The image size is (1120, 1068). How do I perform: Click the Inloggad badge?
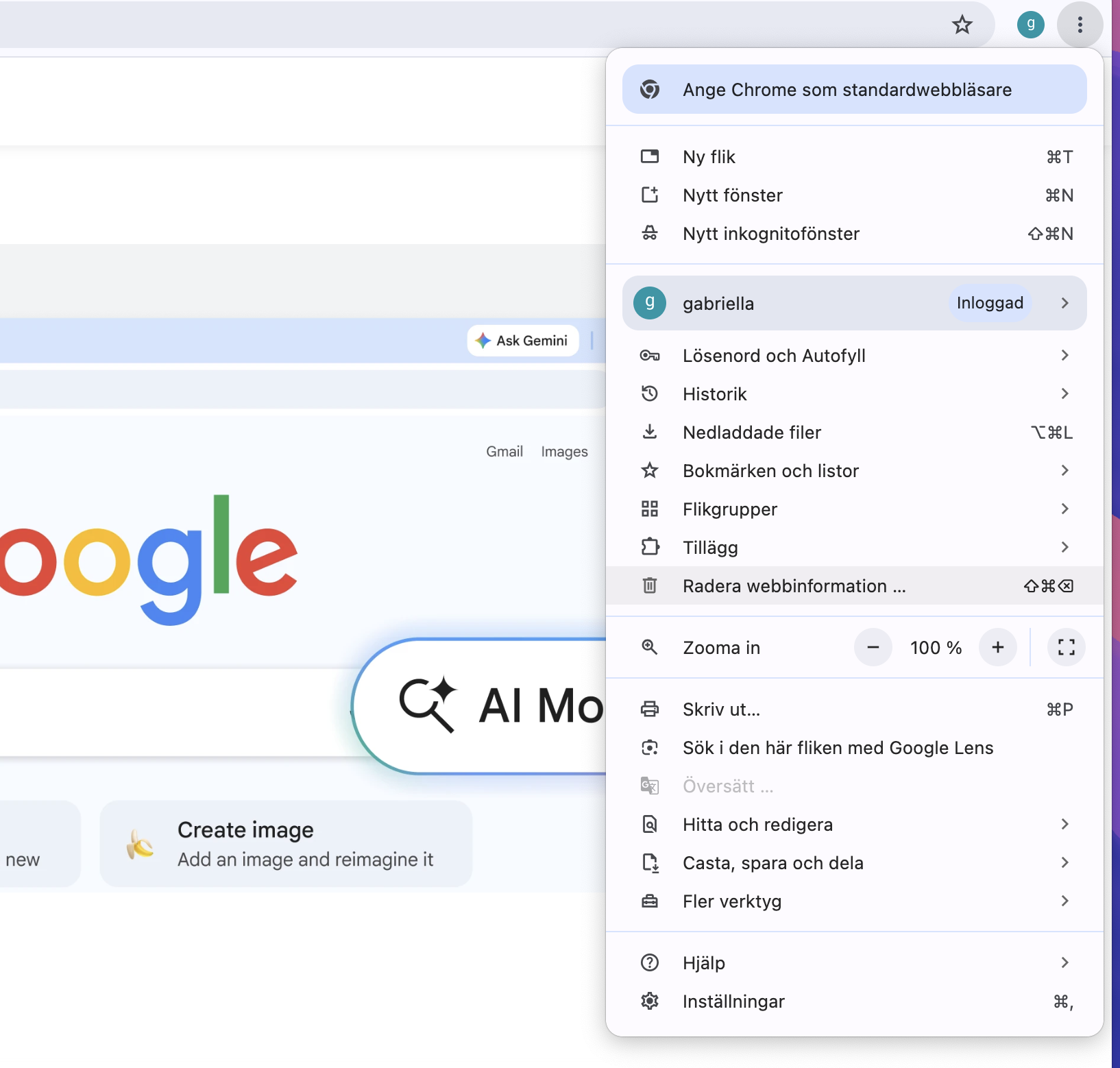pyautogui.click(x=990, y=303)
